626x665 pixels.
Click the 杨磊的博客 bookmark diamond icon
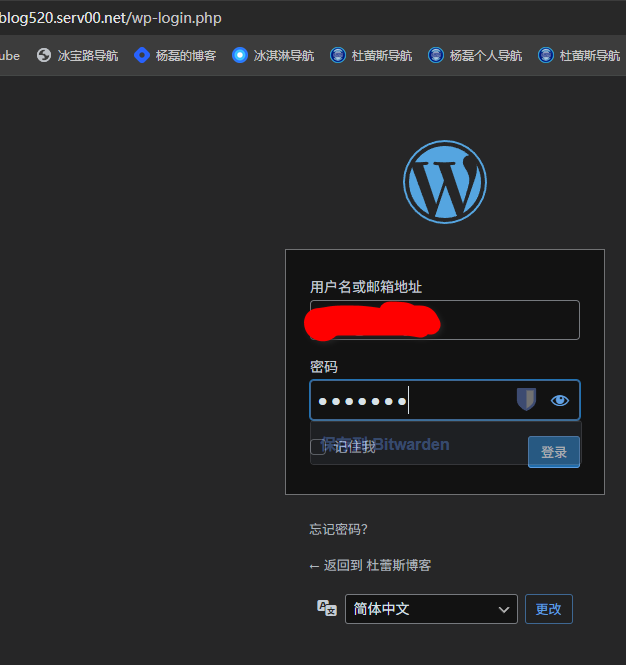tap(142, 56)
